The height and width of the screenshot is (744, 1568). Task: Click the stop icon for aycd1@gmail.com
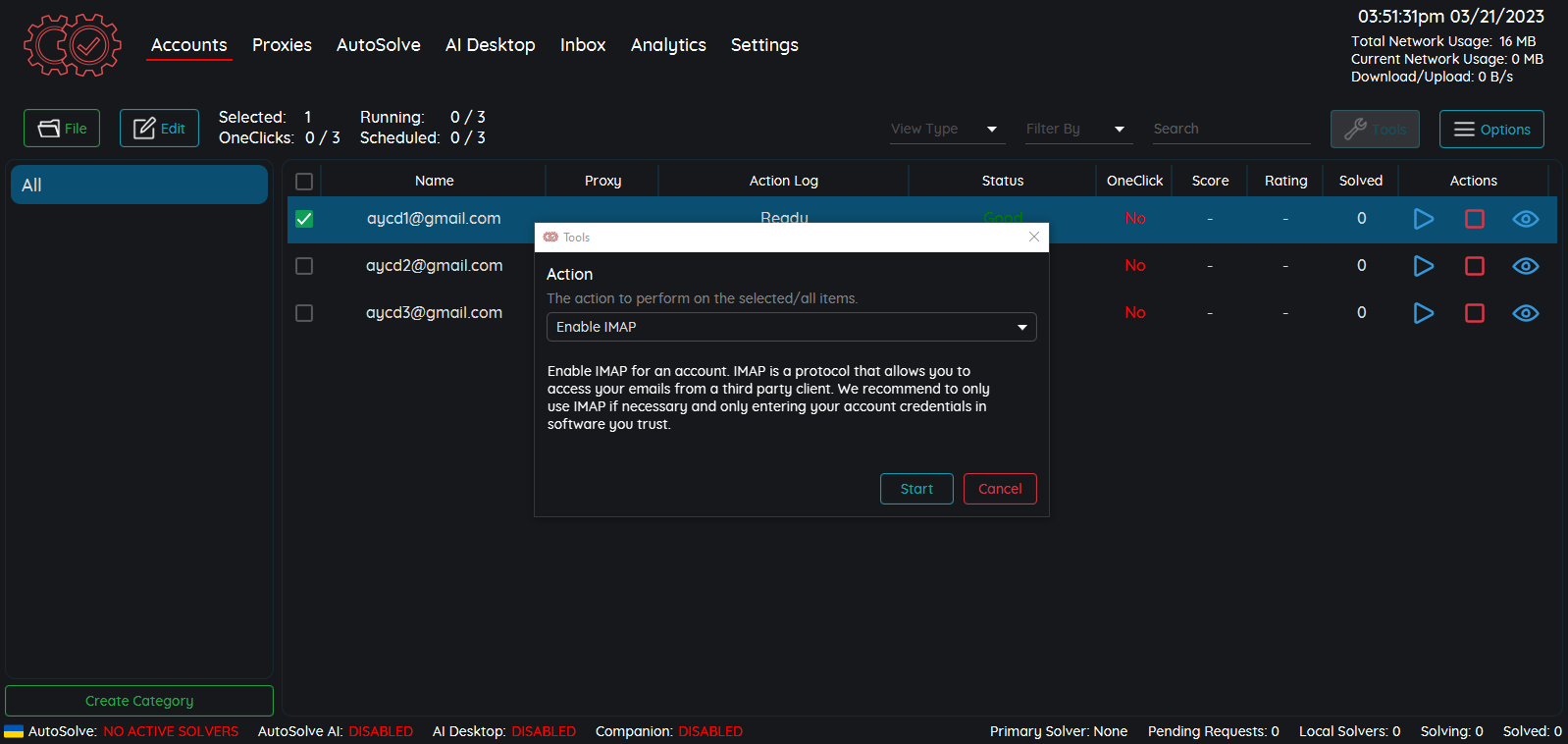click(1474, 219)
